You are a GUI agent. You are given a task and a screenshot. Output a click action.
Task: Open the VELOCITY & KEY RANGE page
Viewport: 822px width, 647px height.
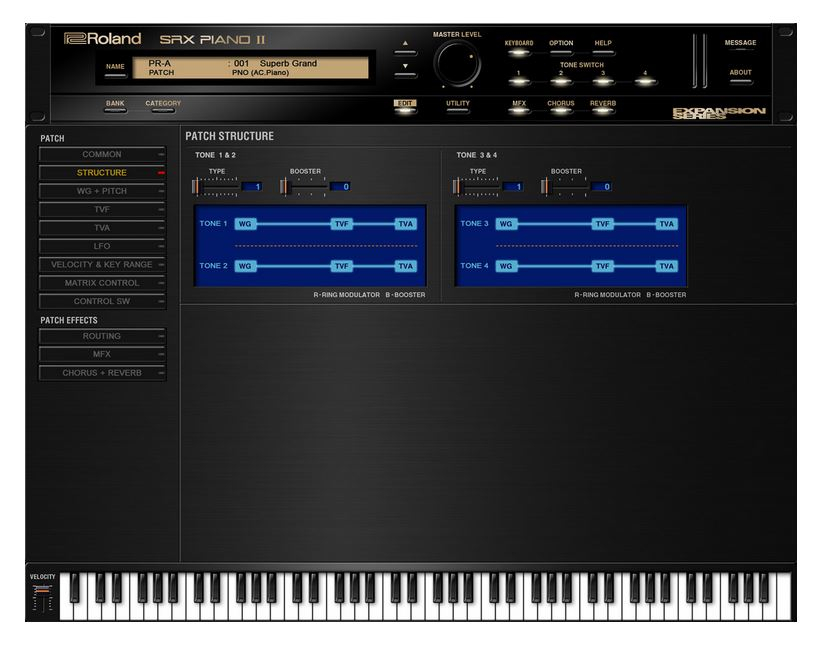point(102,265)
